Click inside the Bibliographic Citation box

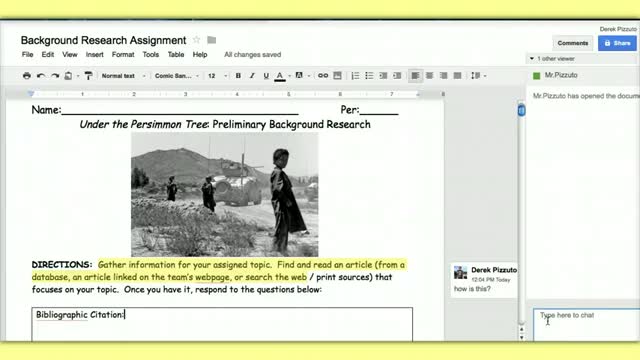click(x=222, y=324)
